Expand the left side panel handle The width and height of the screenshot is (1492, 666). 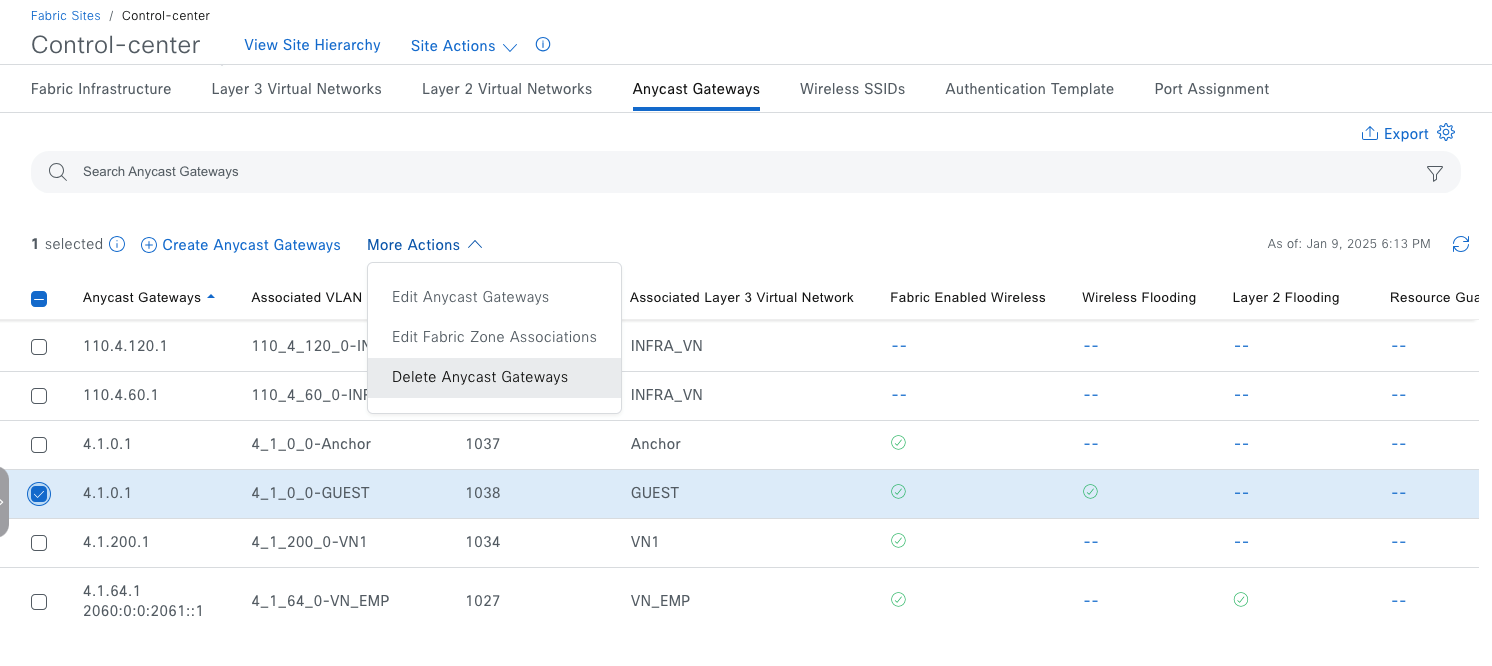[4, 501]
